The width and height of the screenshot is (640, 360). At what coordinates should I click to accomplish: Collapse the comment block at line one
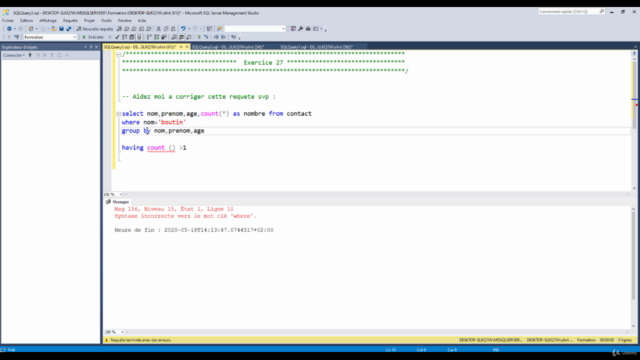coord(118,54)
